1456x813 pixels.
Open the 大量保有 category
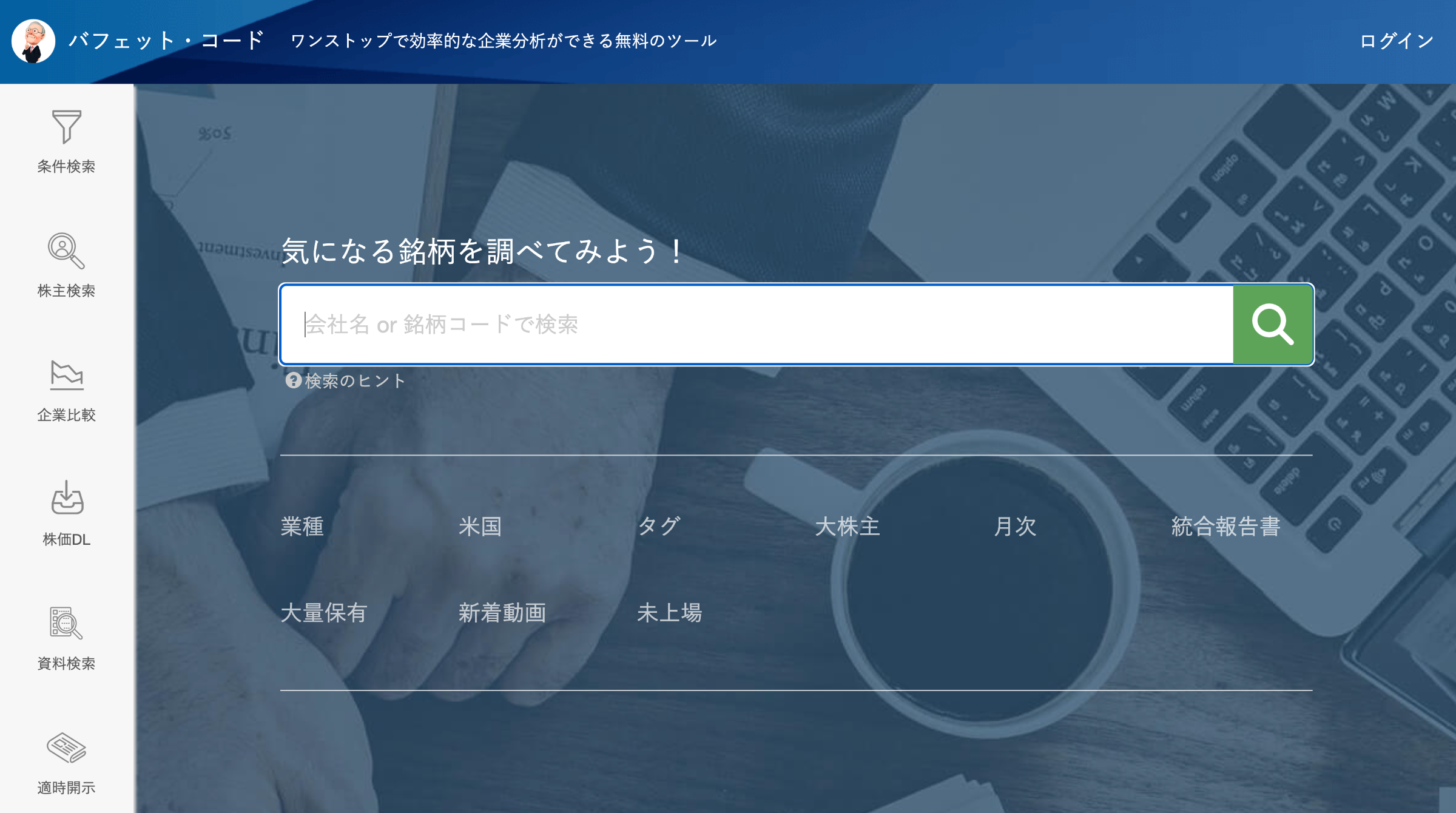[324, 613]
